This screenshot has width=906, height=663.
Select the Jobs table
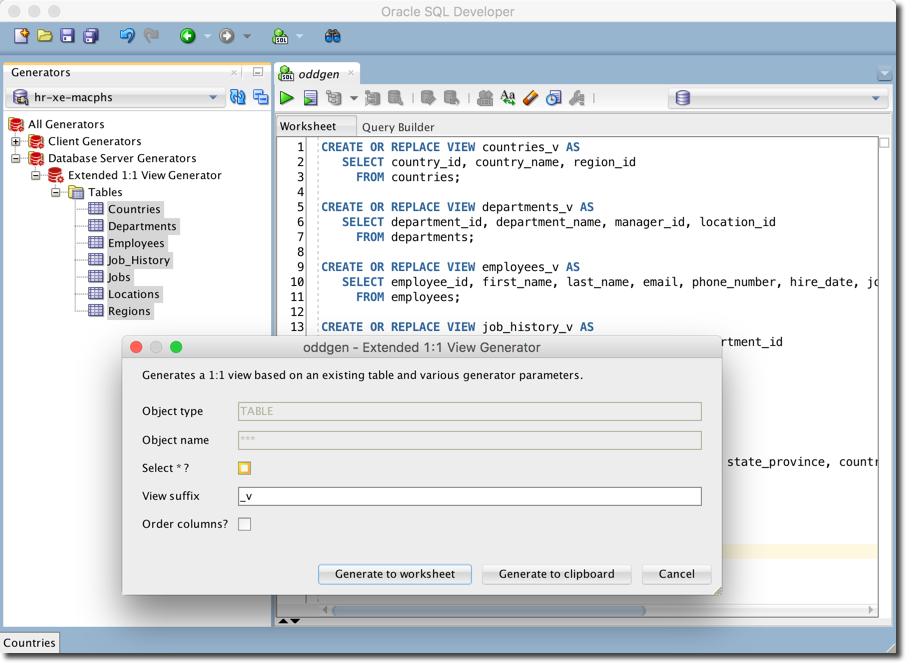point(119,277)
